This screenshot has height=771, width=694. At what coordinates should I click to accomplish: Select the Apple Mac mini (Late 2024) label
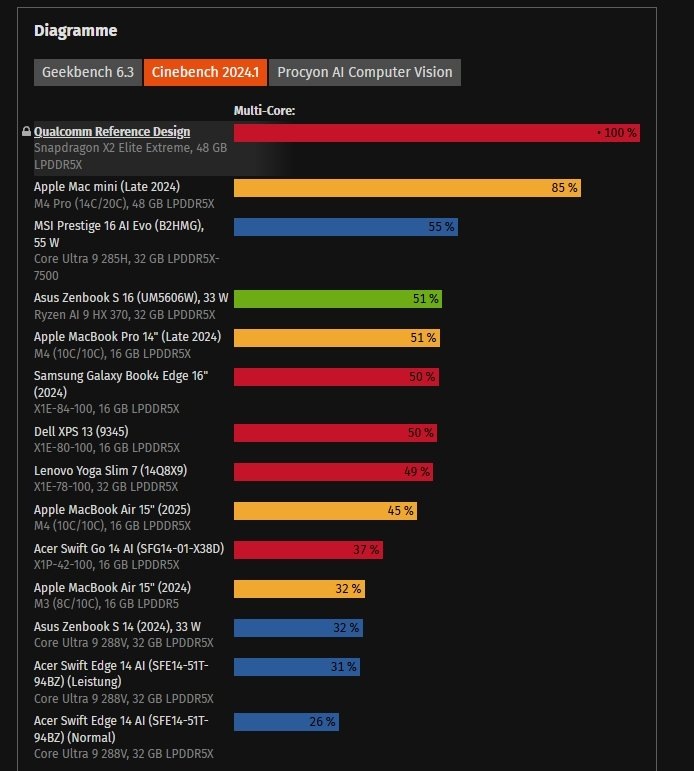point(107,187)
